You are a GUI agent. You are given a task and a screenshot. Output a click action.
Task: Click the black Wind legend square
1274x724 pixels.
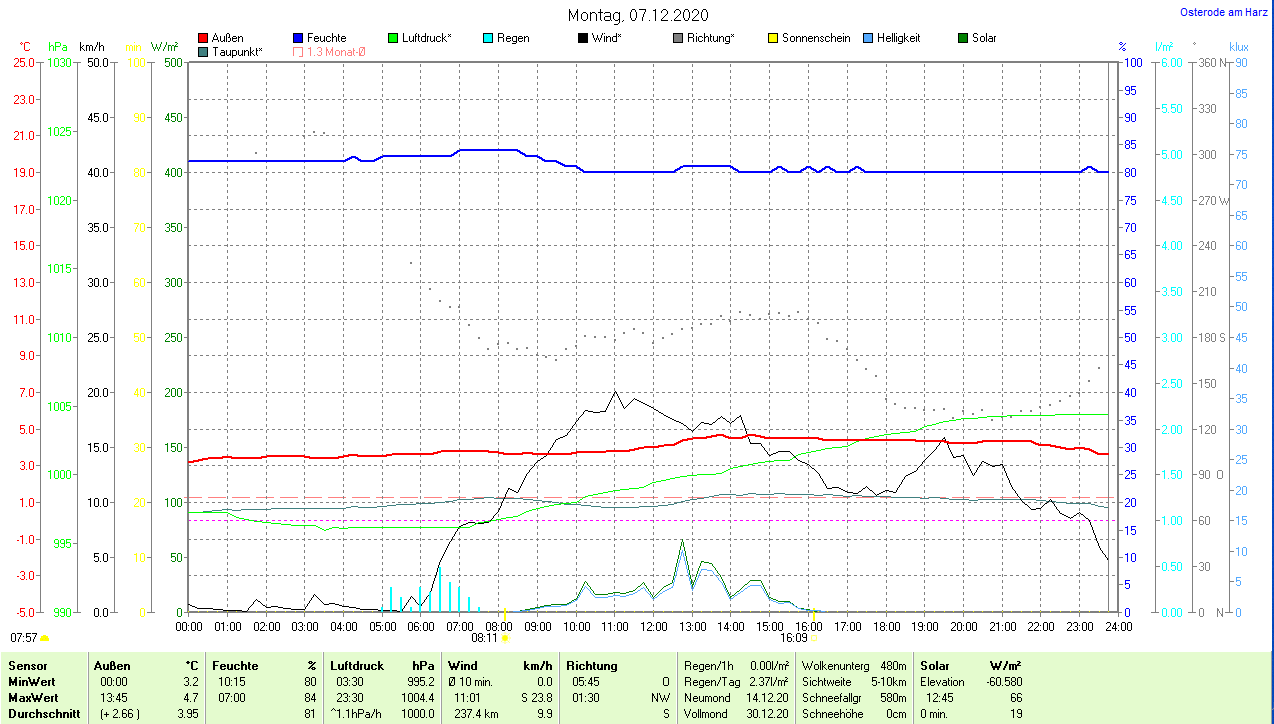[583, 38]
